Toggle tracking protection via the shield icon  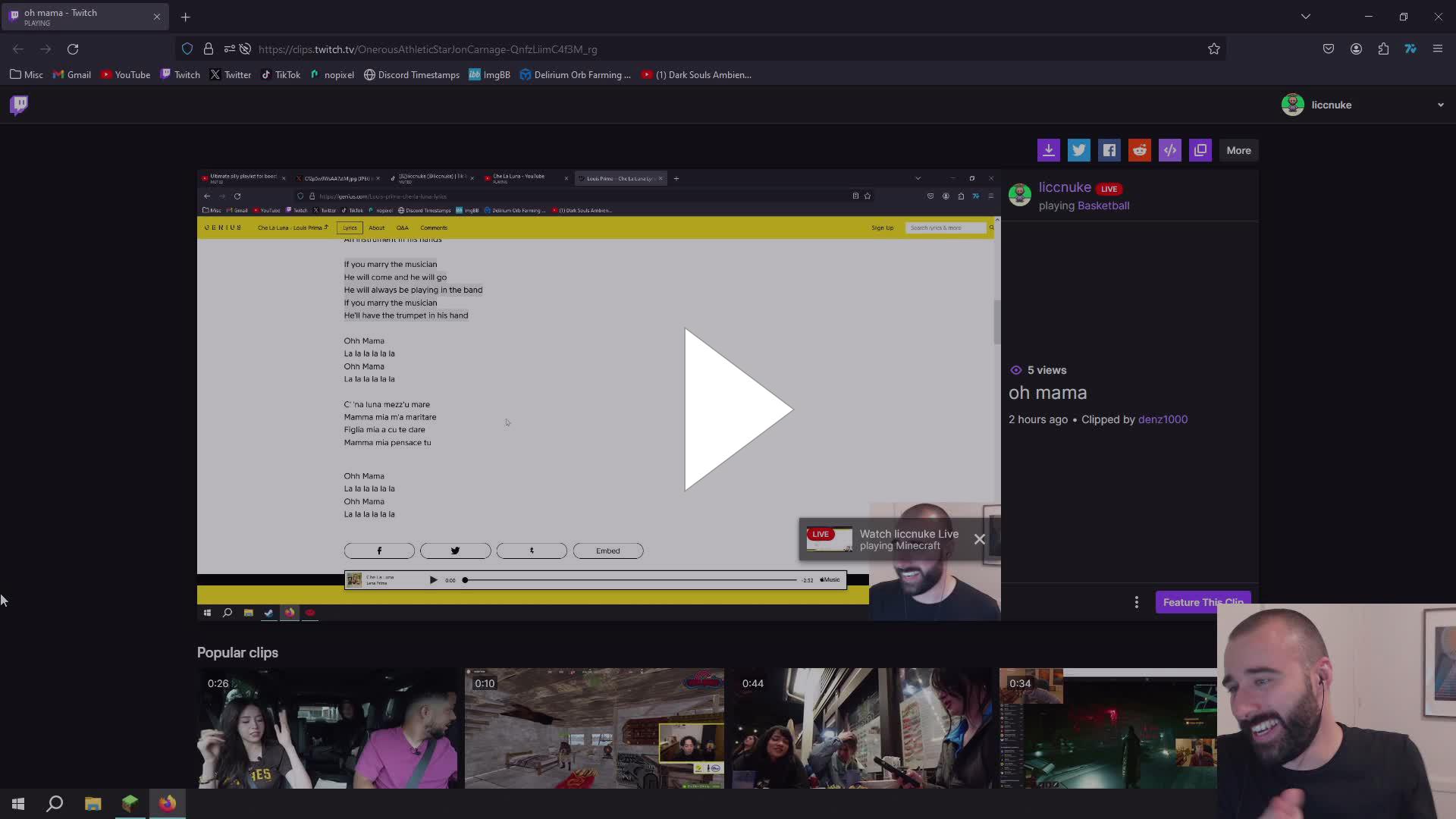click(187, 49)
